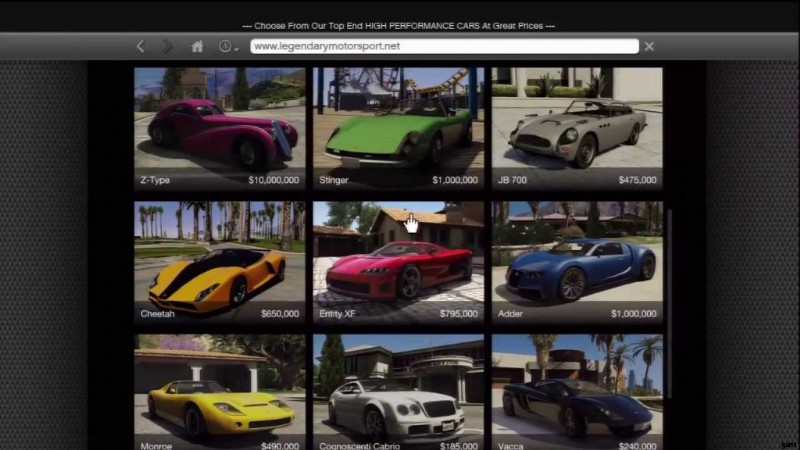Click the page vertical scrollbar
Viewport: 800px width, 450px height.
[x=669, y=304]
